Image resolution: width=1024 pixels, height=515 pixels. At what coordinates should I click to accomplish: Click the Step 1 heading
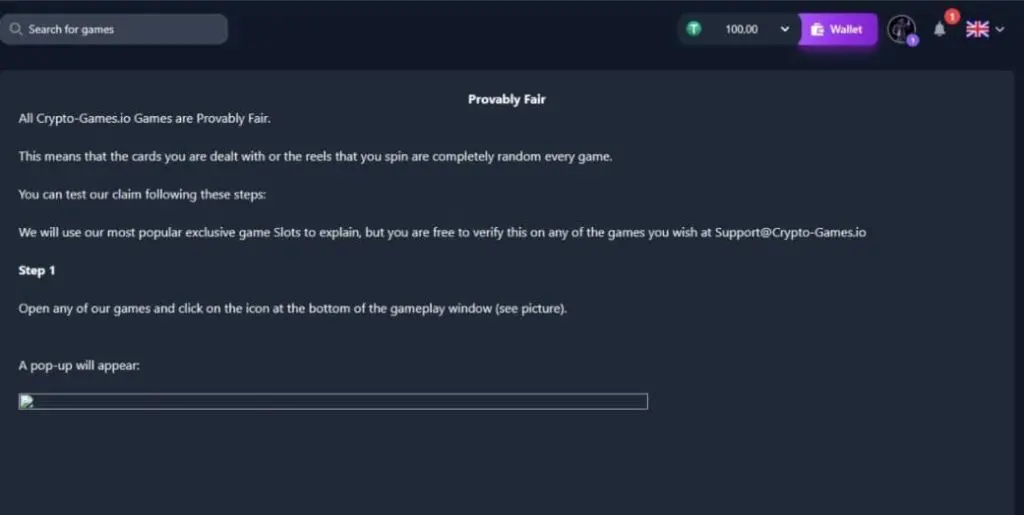(37, 270)
